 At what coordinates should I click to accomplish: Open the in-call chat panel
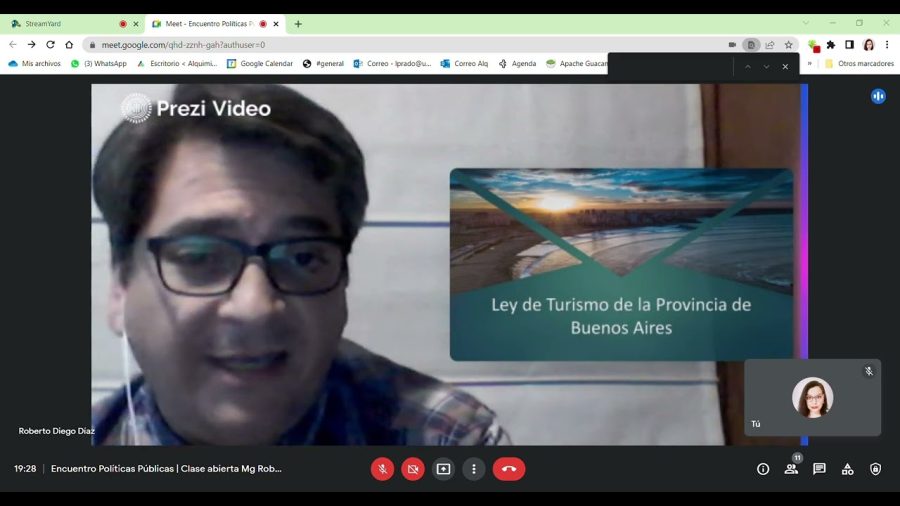click(x=819, y=469)
